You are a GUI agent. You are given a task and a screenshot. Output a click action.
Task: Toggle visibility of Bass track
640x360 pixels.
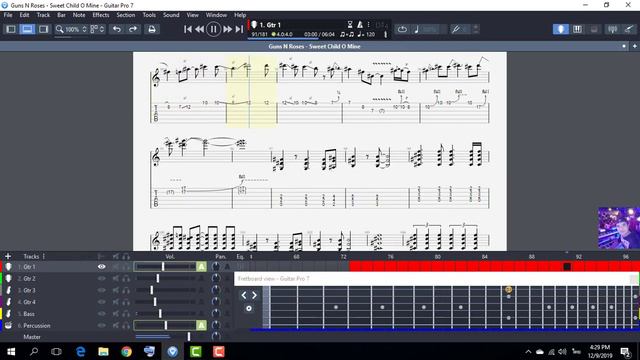coord(101,314)
